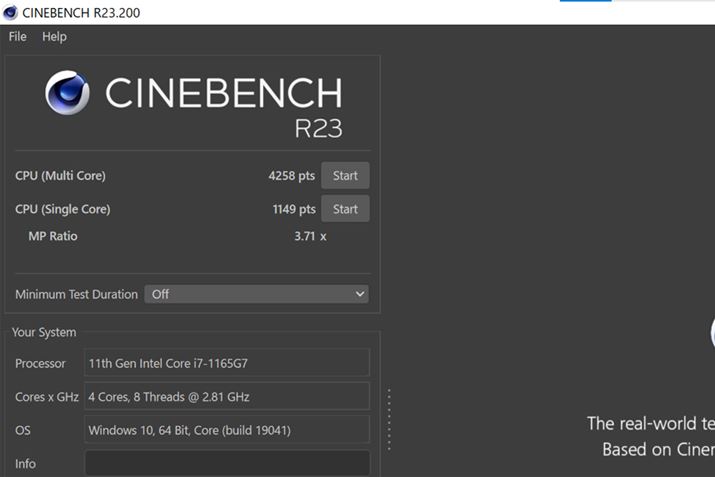This screenshot has width=715, height=477.
Task: Click the dotted panel splitter handle
Action: (389, 420)
